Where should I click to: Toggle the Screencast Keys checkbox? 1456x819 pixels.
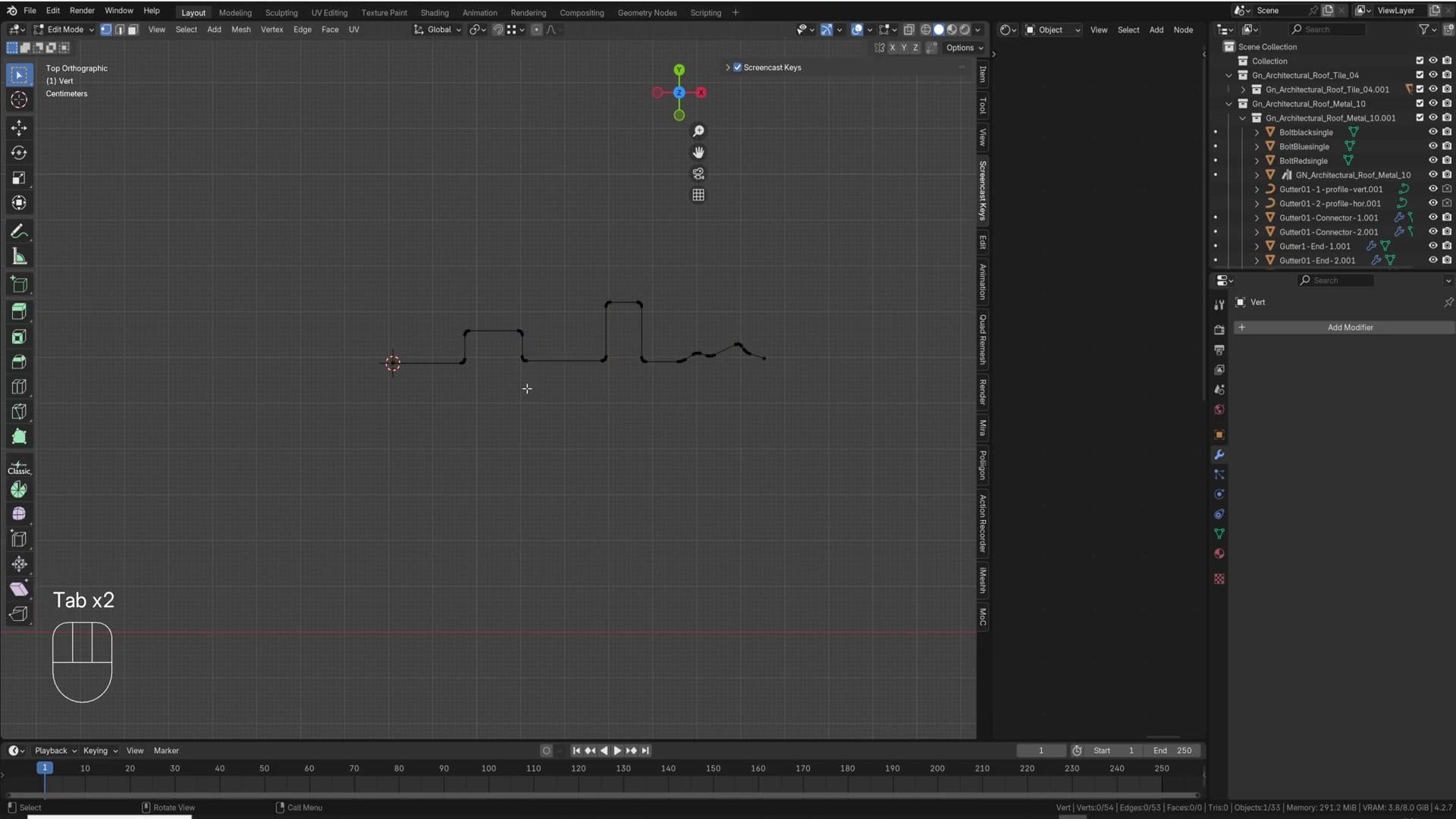pos(737,67)
